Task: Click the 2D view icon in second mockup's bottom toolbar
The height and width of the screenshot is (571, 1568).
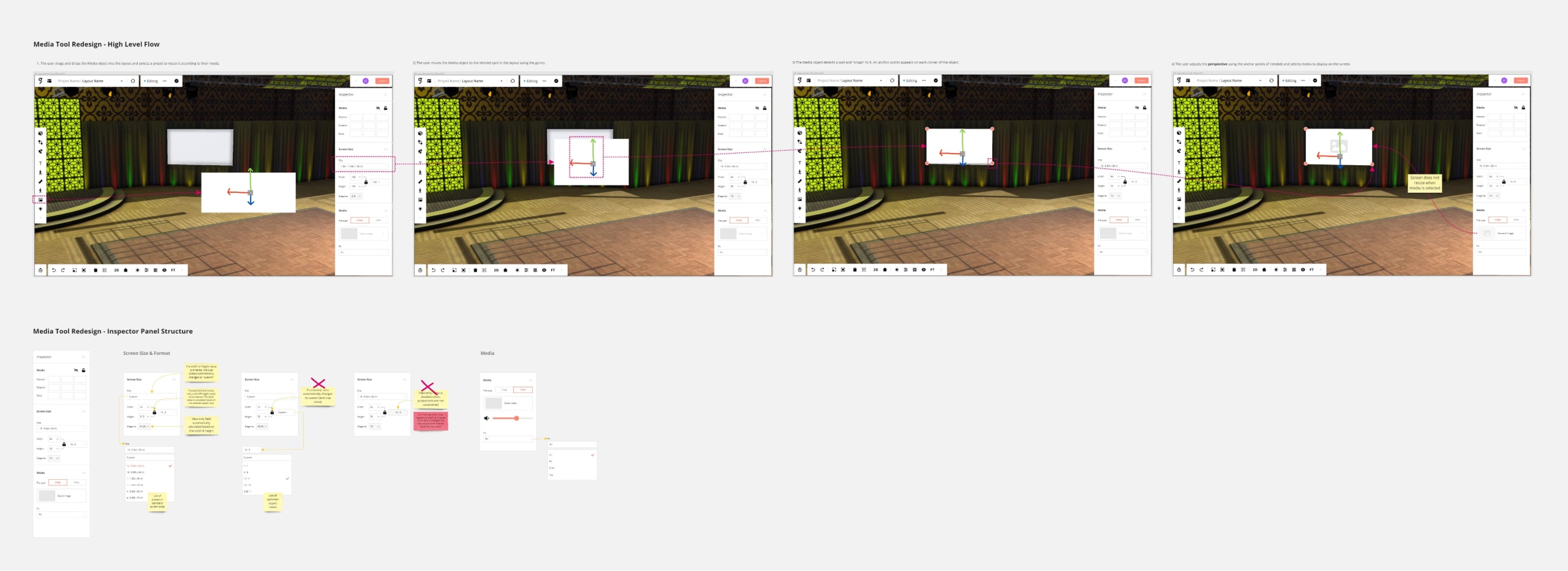Action: click(496, 270)
